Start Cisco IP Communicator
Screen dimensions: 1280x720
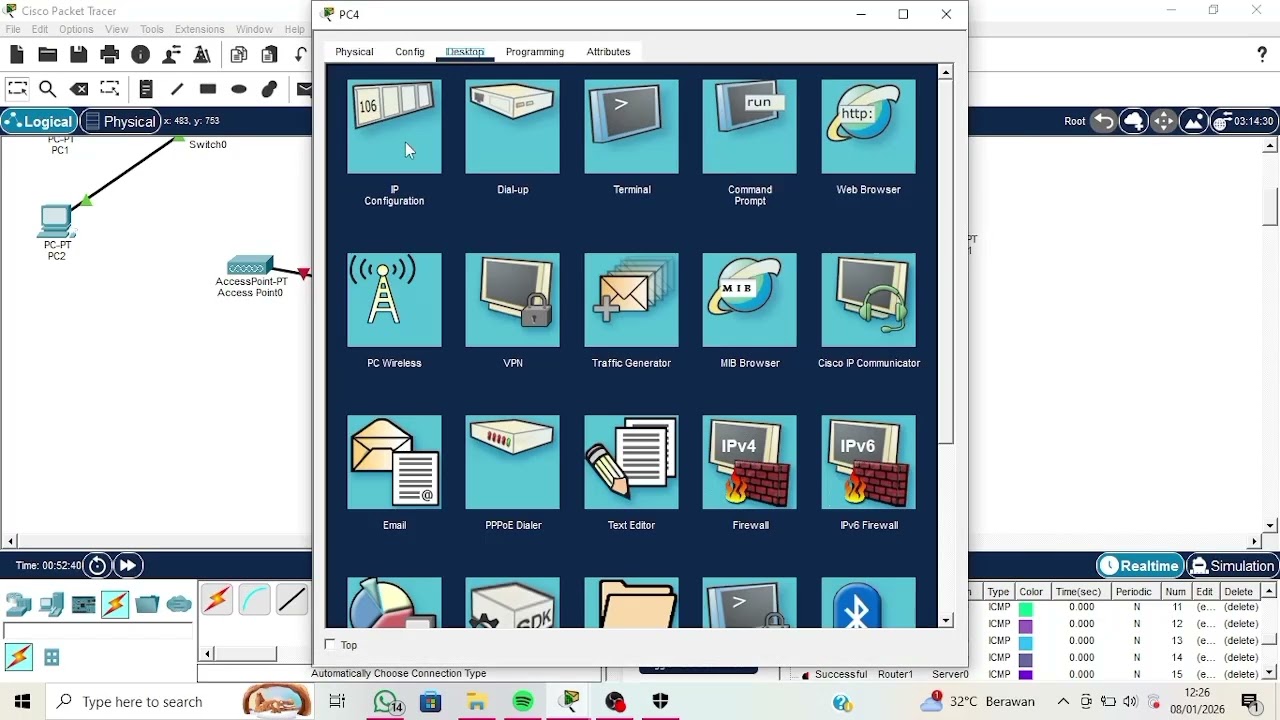868,300
